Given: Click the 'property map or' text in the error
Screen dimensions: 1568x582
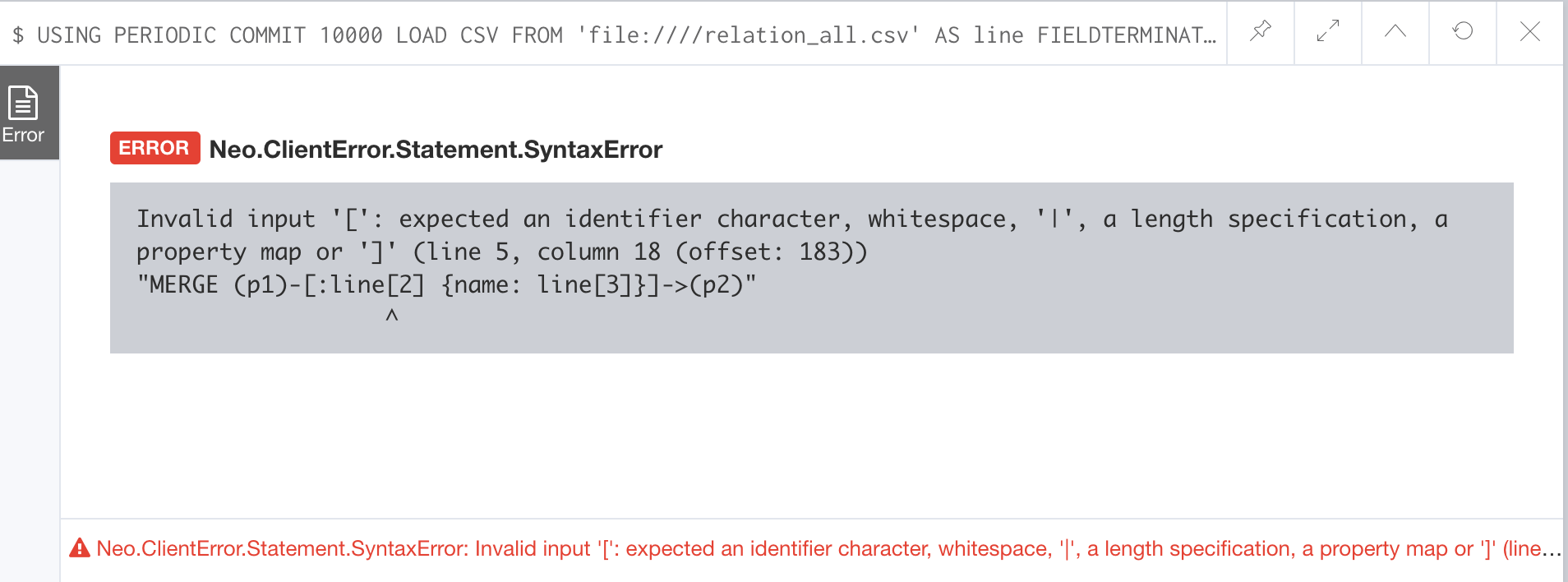Looking at the screenshot, I should coord(239,252).
